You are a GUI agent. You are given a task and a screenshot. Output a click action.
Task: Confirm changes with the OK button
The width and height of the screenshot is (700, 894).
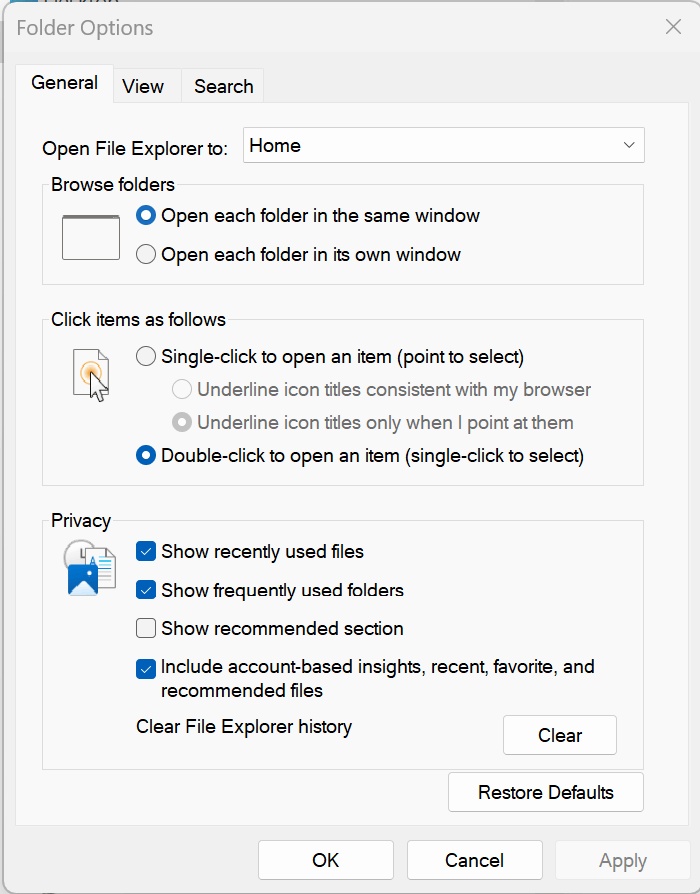click(x=326, y=861)
